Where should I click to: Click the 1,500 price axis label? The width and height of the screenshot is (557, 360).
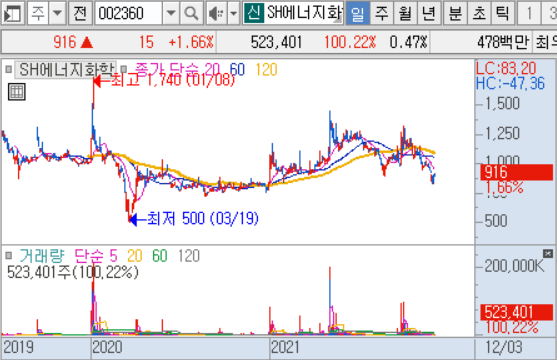502,103
